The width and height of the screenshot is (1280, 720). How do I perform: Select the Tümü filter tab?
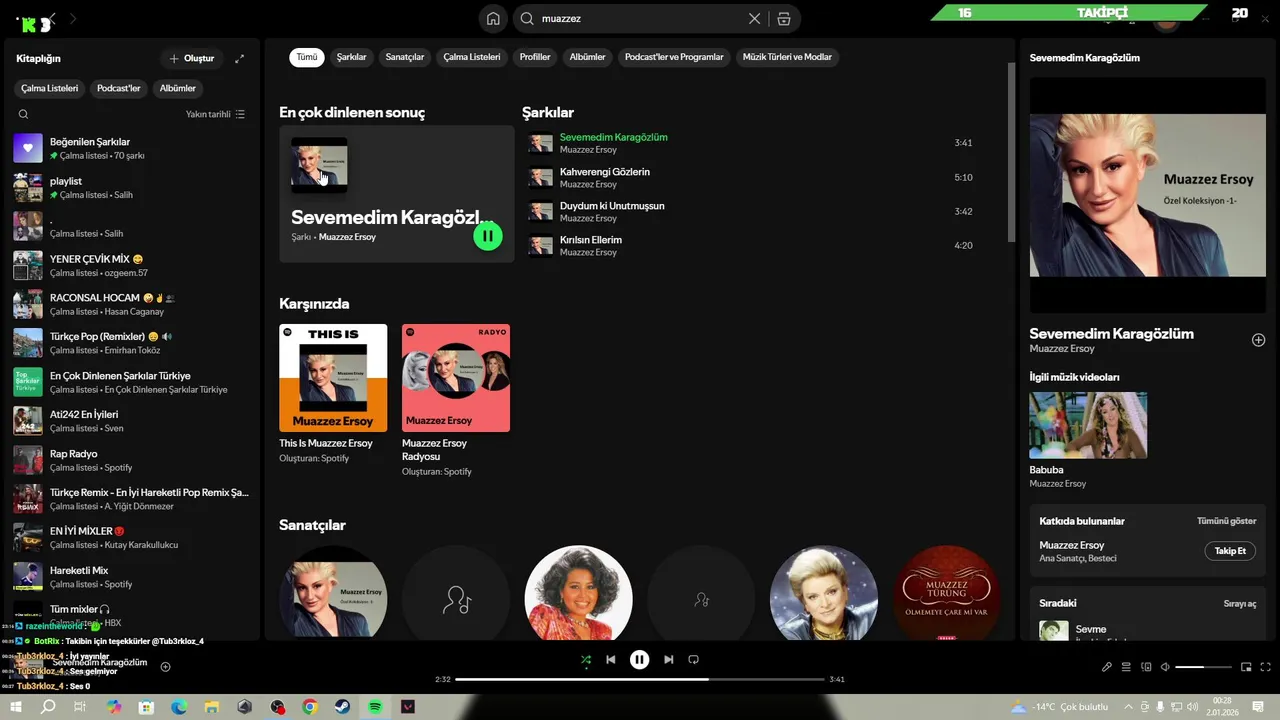[x=307, y=57]
